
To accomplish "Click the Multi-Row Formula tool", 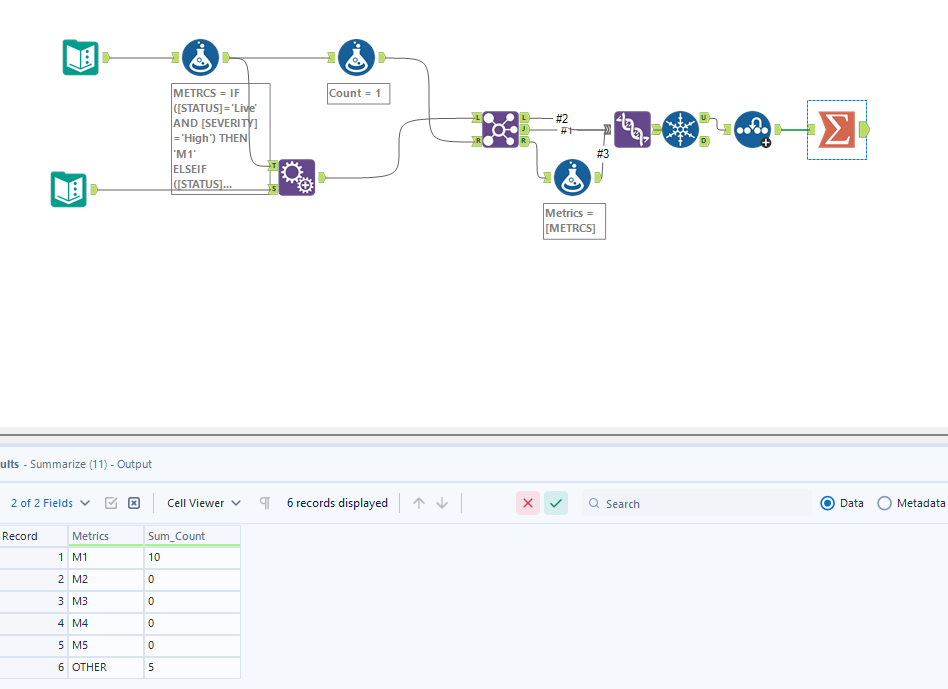I will (752, 129).
